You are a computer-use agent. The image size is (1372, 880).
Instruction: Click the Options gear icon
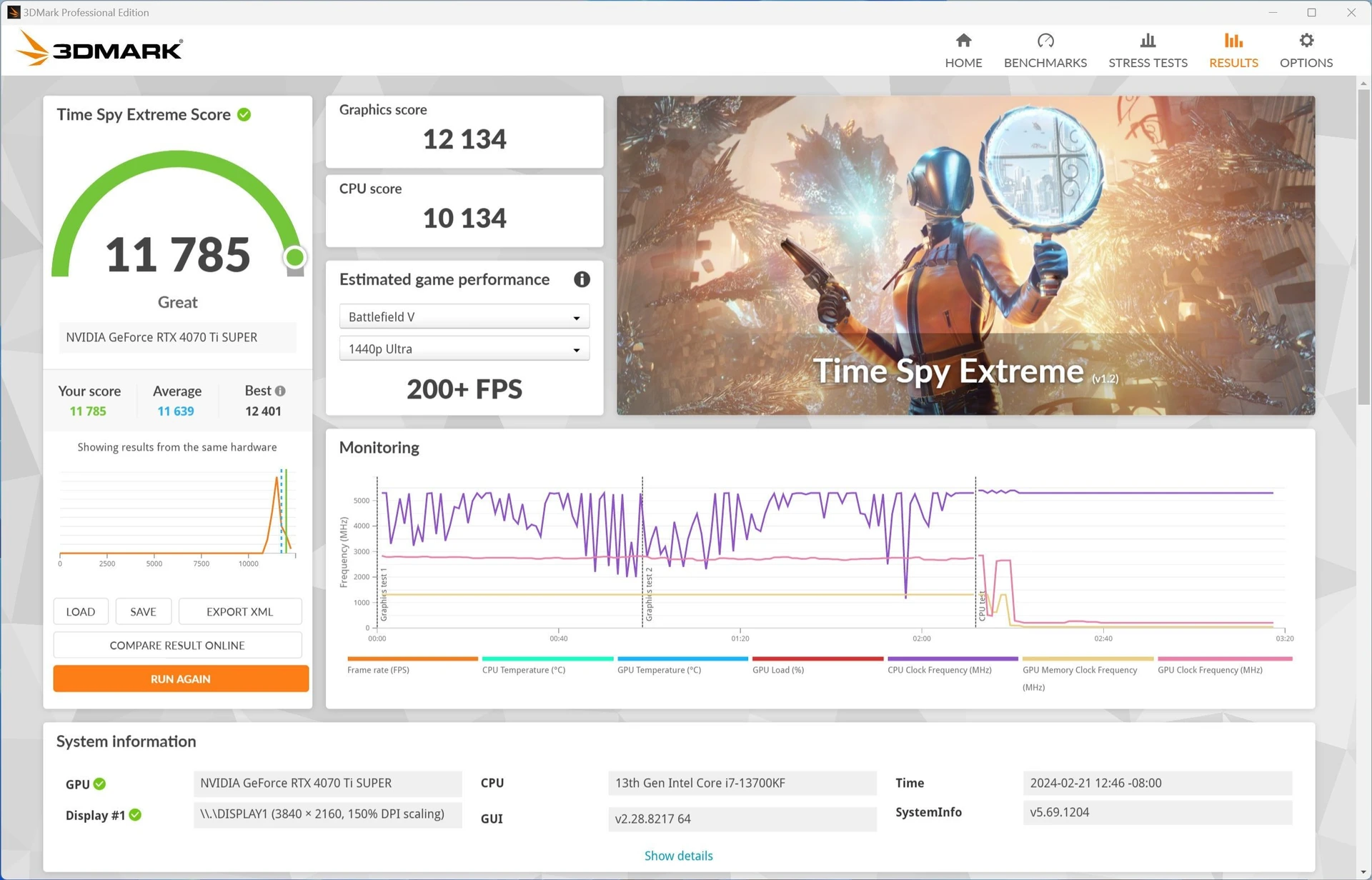click(x=1306, y=40)
